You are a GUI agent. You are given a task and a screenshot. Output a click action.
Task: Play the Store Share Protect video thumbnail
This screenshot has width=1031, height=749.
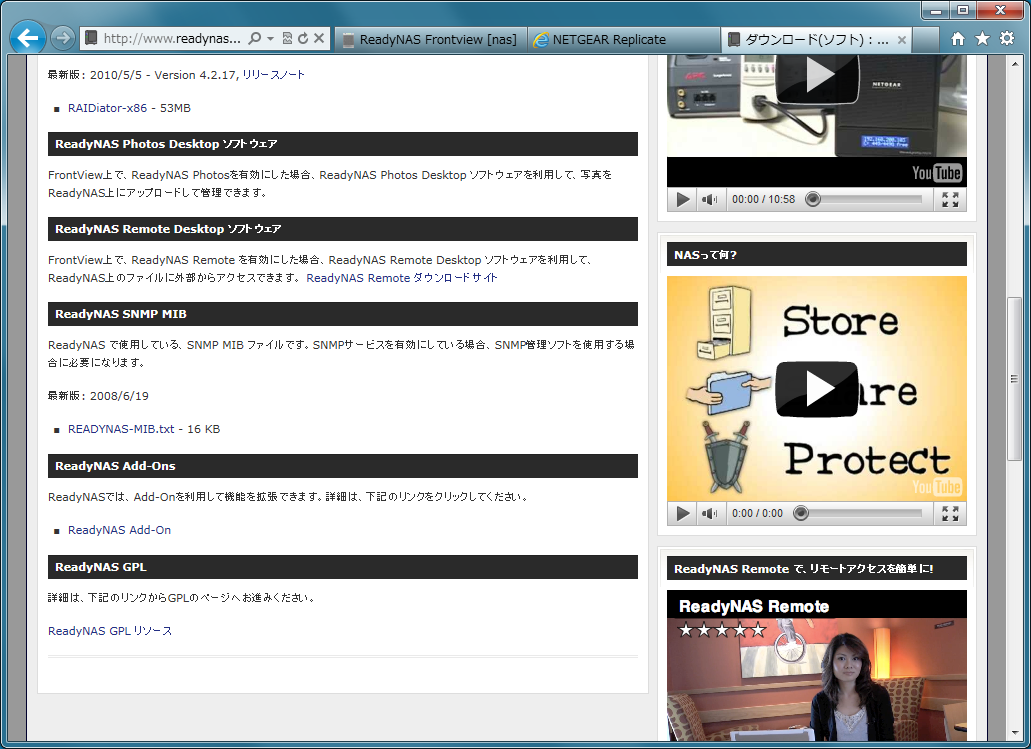(816, 389)
